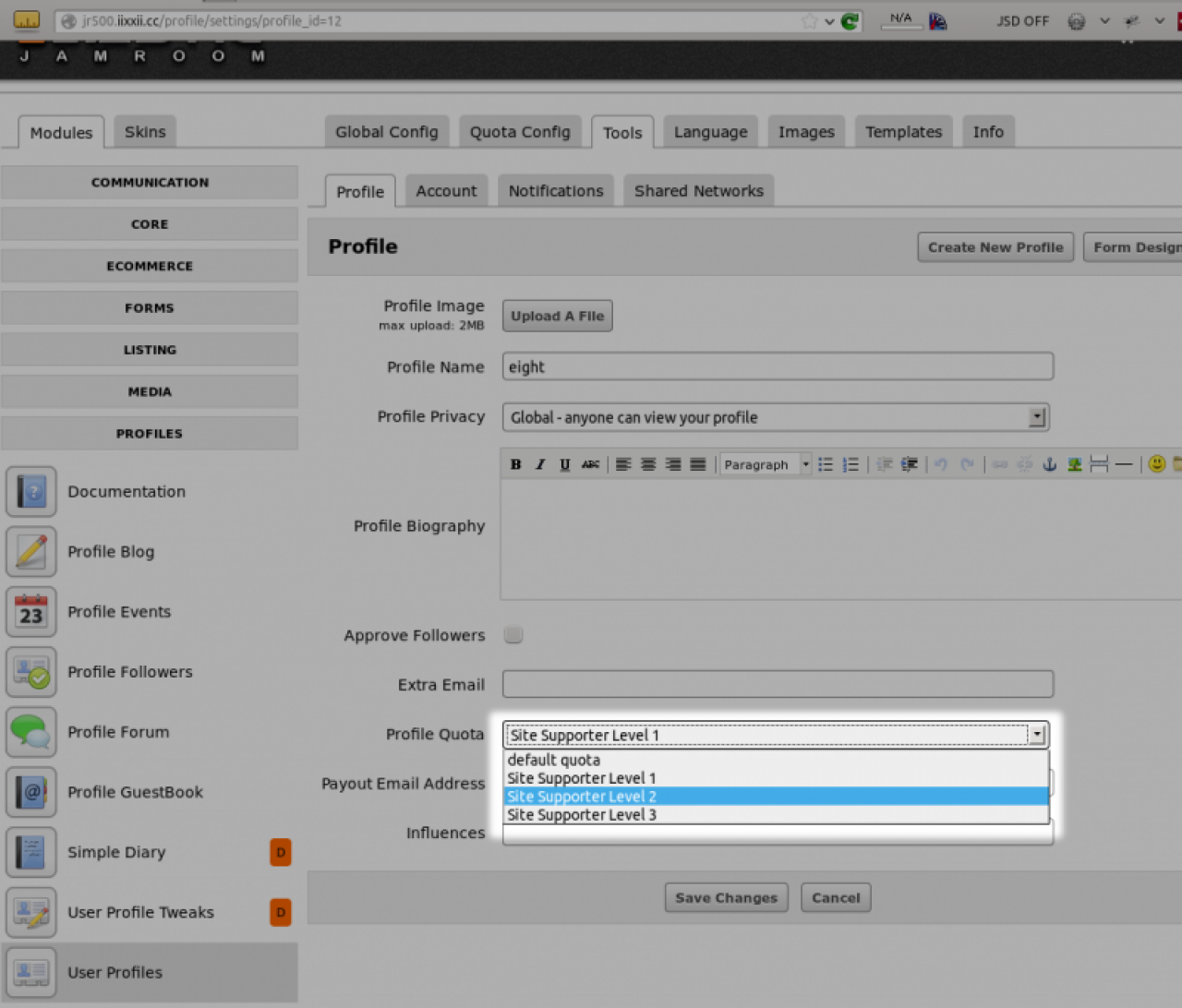Image resolution: width=1182 pixels, height=1008 pixels.
Task: Insert an anchor in the biography
Action: [x=1049, y=464]
